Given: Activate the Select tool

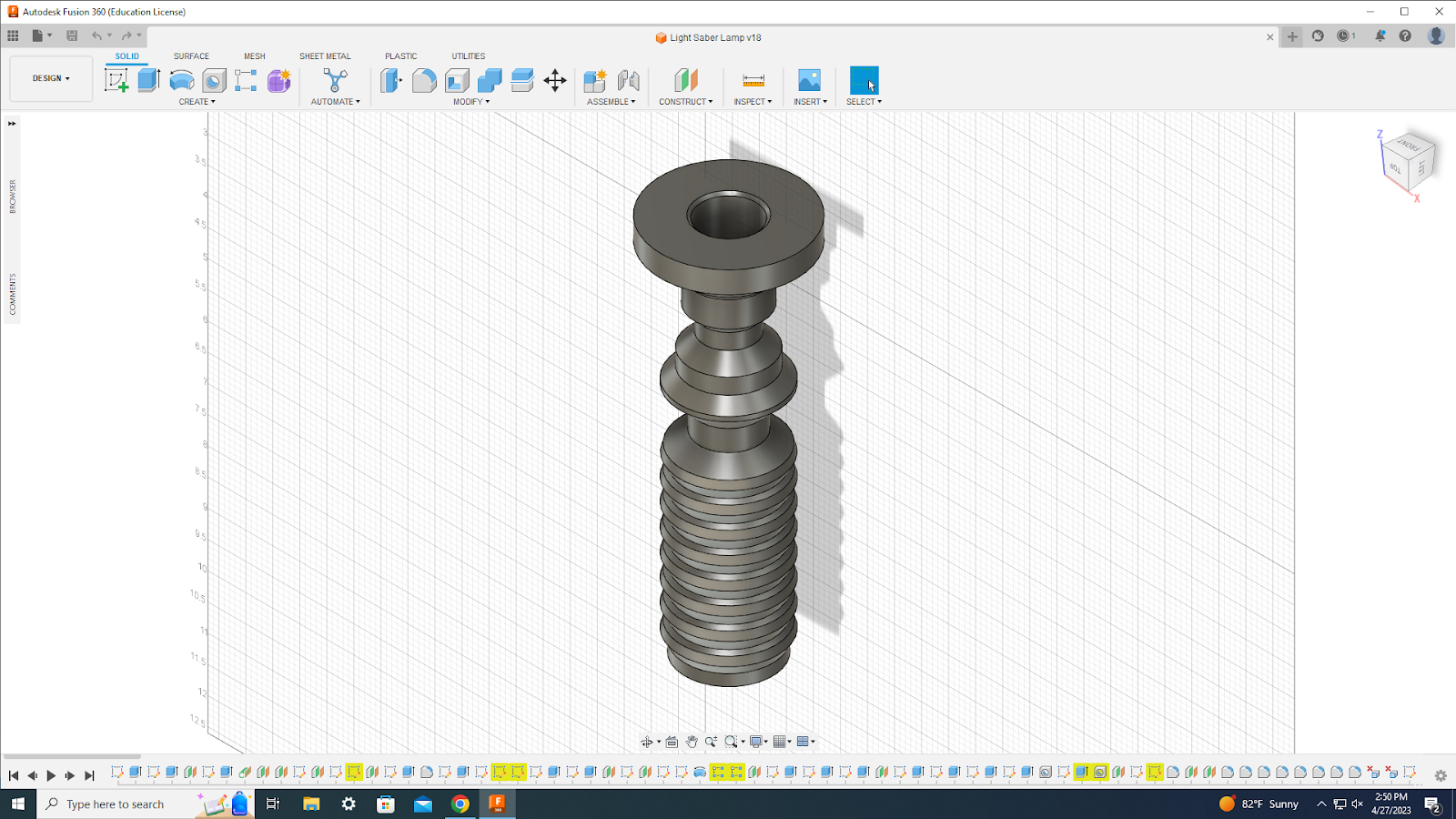Looking at the screenshot, I should click(x=864, y=80).
